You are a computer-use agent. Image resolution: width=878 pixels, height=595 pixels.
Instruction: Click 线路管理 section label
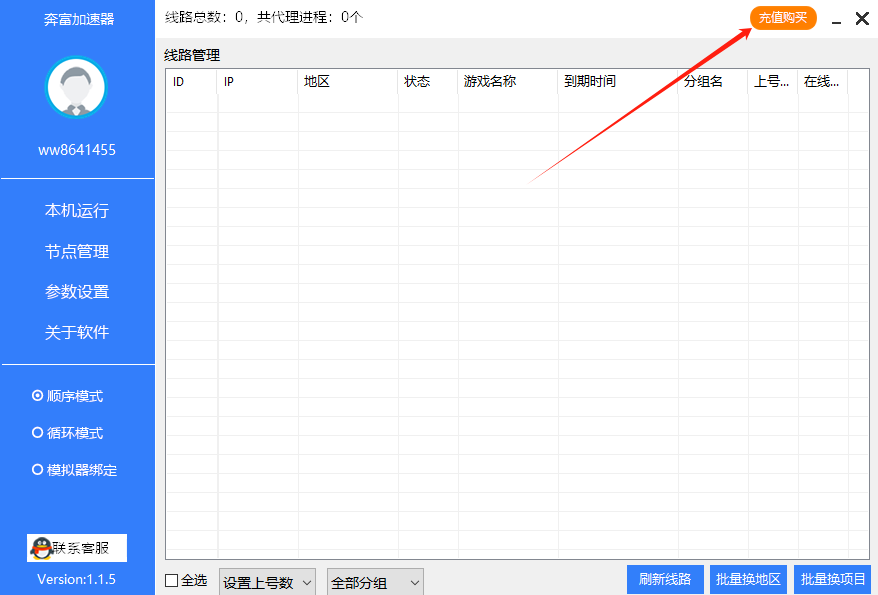click(x=192, y=55)
